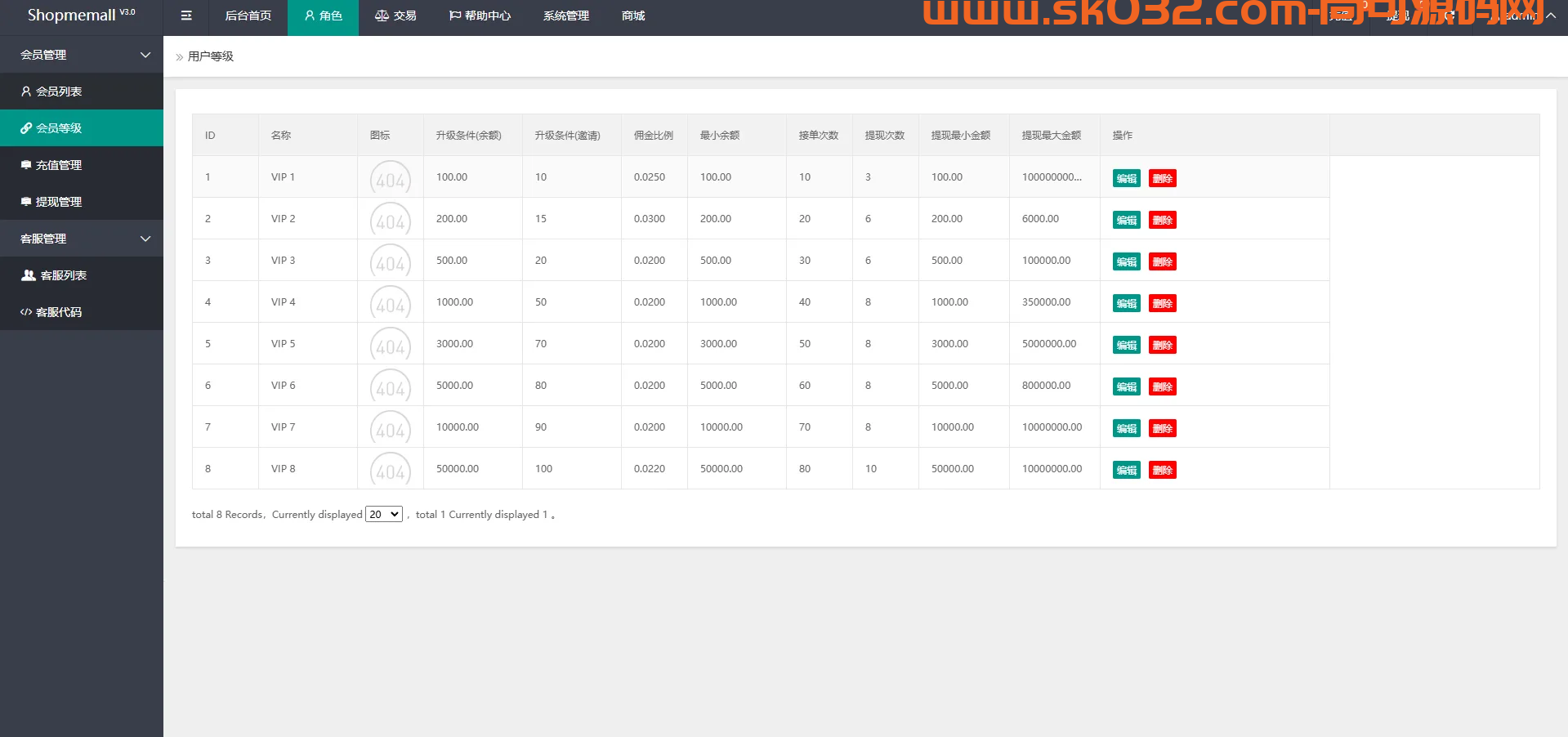Open the 商城 top menu
The width and height of the screenshot is (1568, 737).
point(633,16)
